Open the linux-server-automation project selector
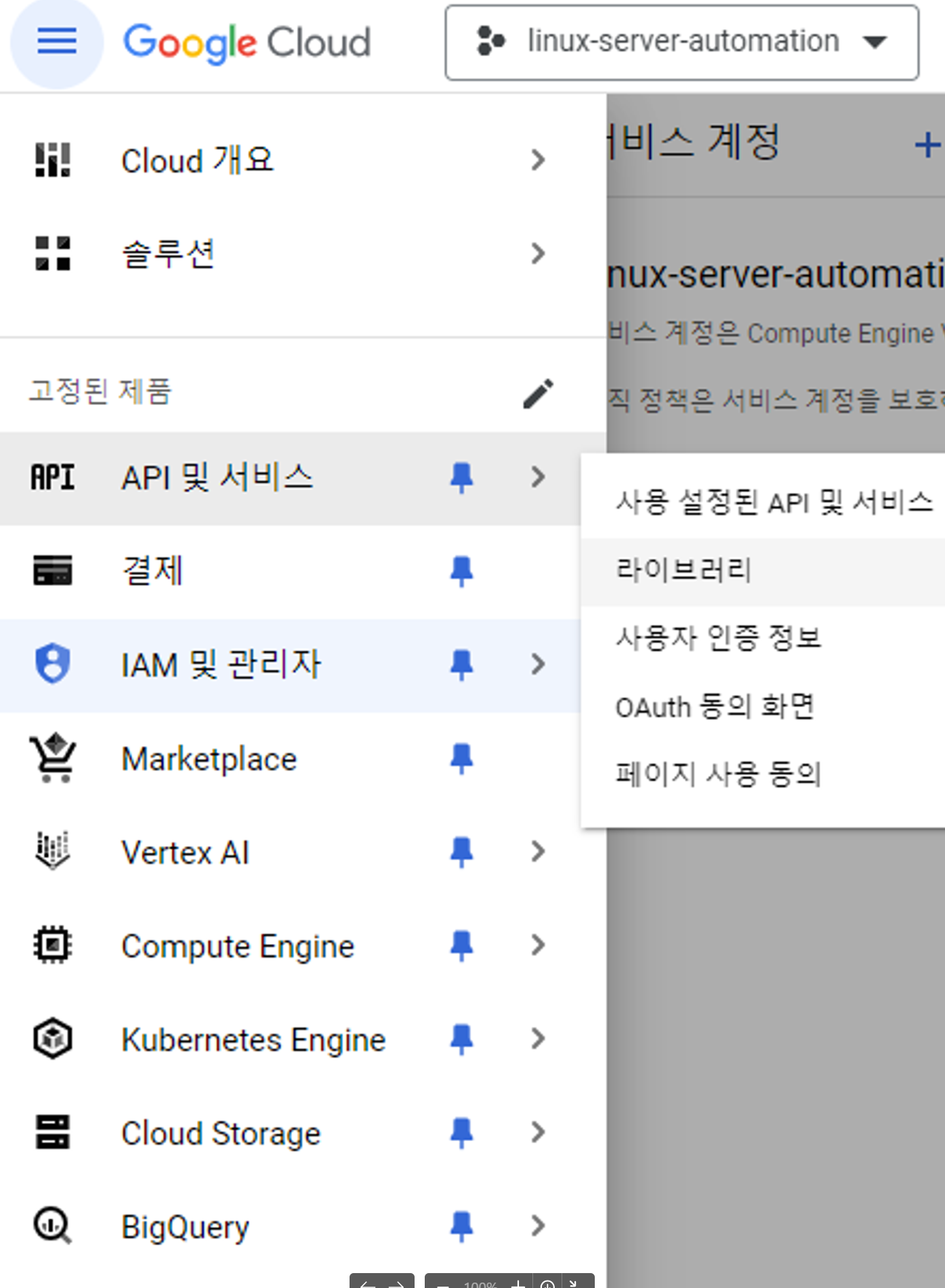The height and width of the screenshot is (1288, 945). [x=681, y=43]
